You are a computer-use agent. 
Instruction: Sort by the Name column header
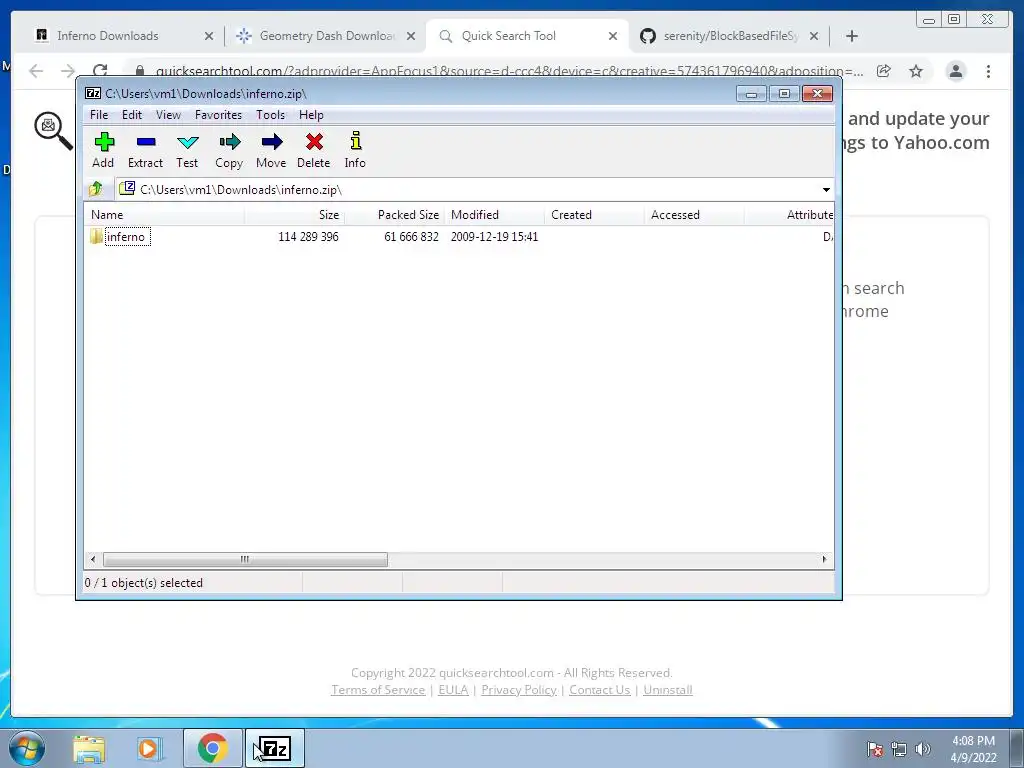click(165, 215)
